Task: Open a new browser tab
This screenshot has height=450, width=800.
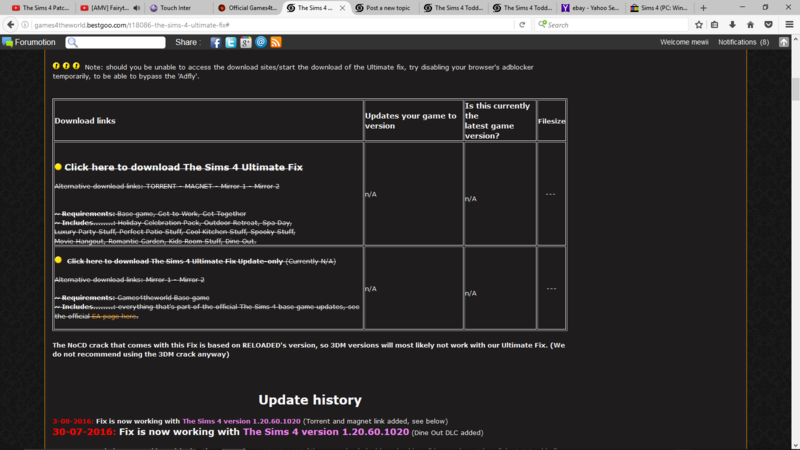Action: (704, 8)
